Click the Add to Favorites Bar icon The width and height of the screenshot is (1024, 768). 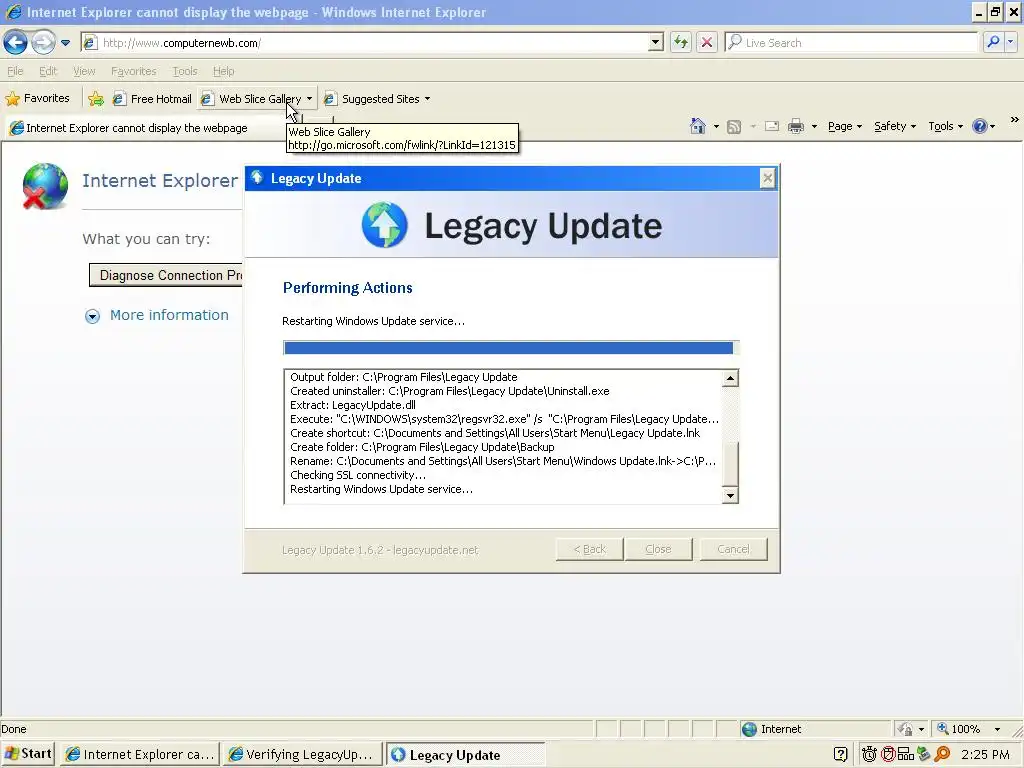click(95, 99)
